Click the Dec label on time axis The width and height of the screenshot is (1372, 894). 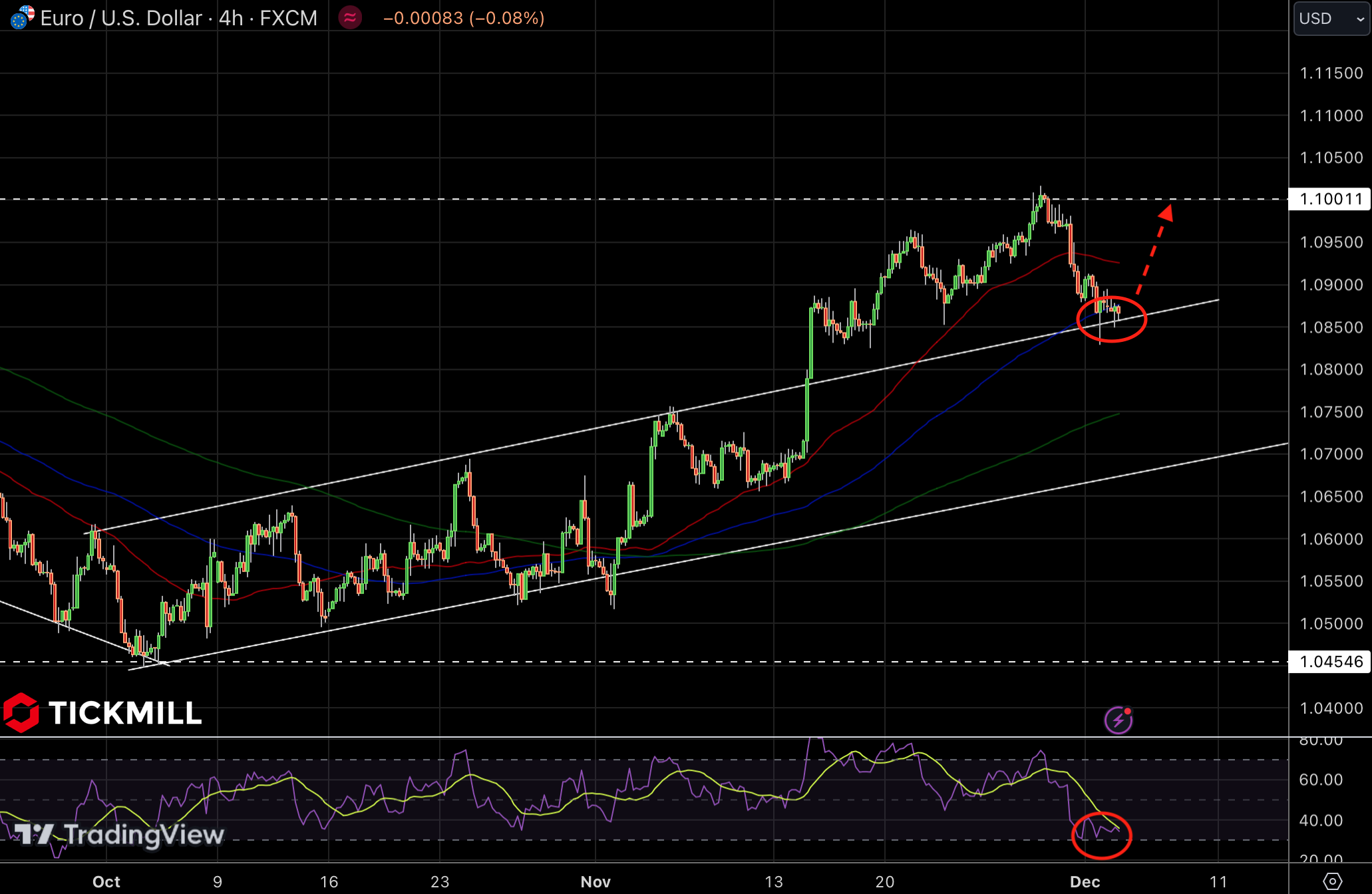[1085, 881]
